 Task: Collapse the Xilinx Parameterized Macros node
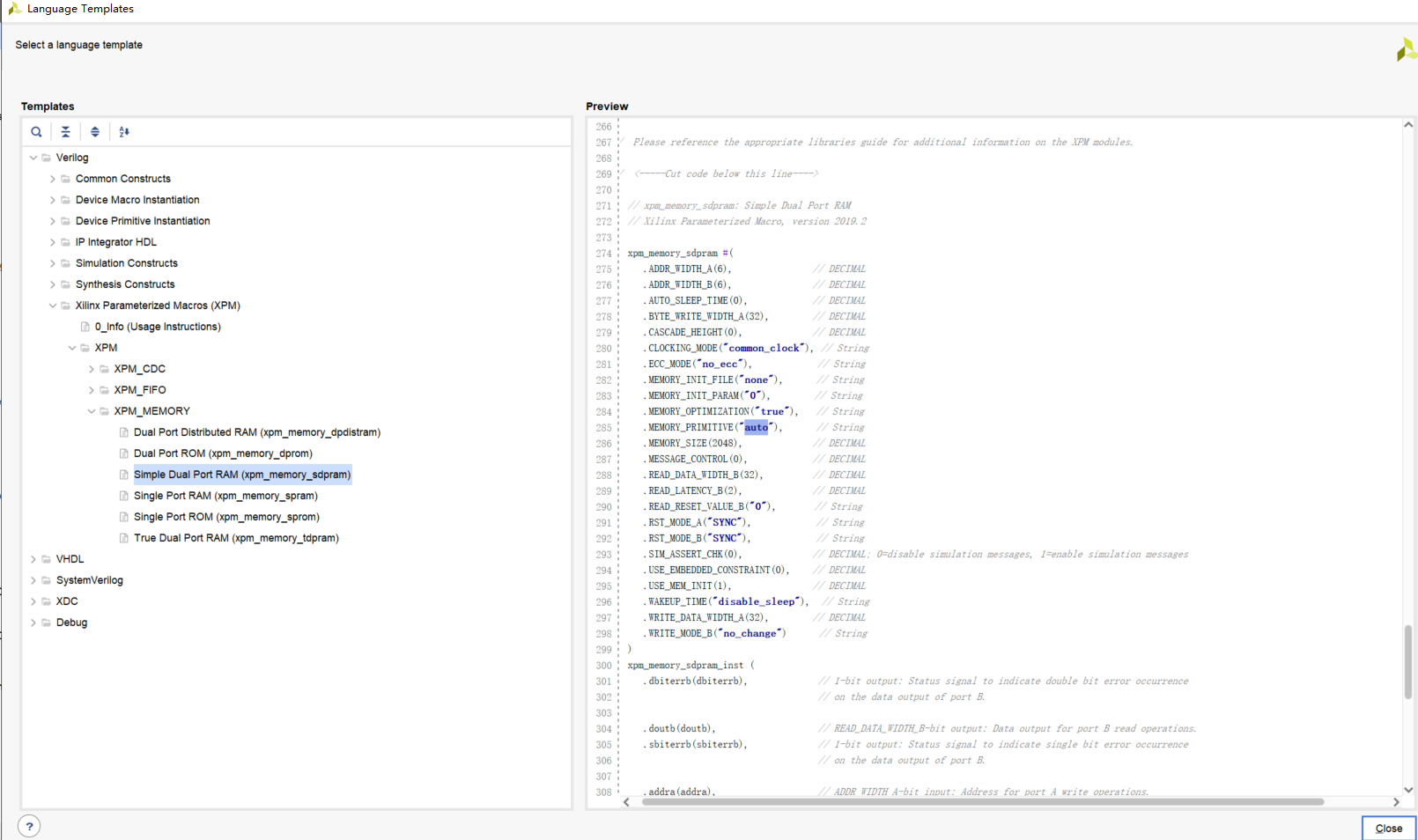[x=53, y=306]
